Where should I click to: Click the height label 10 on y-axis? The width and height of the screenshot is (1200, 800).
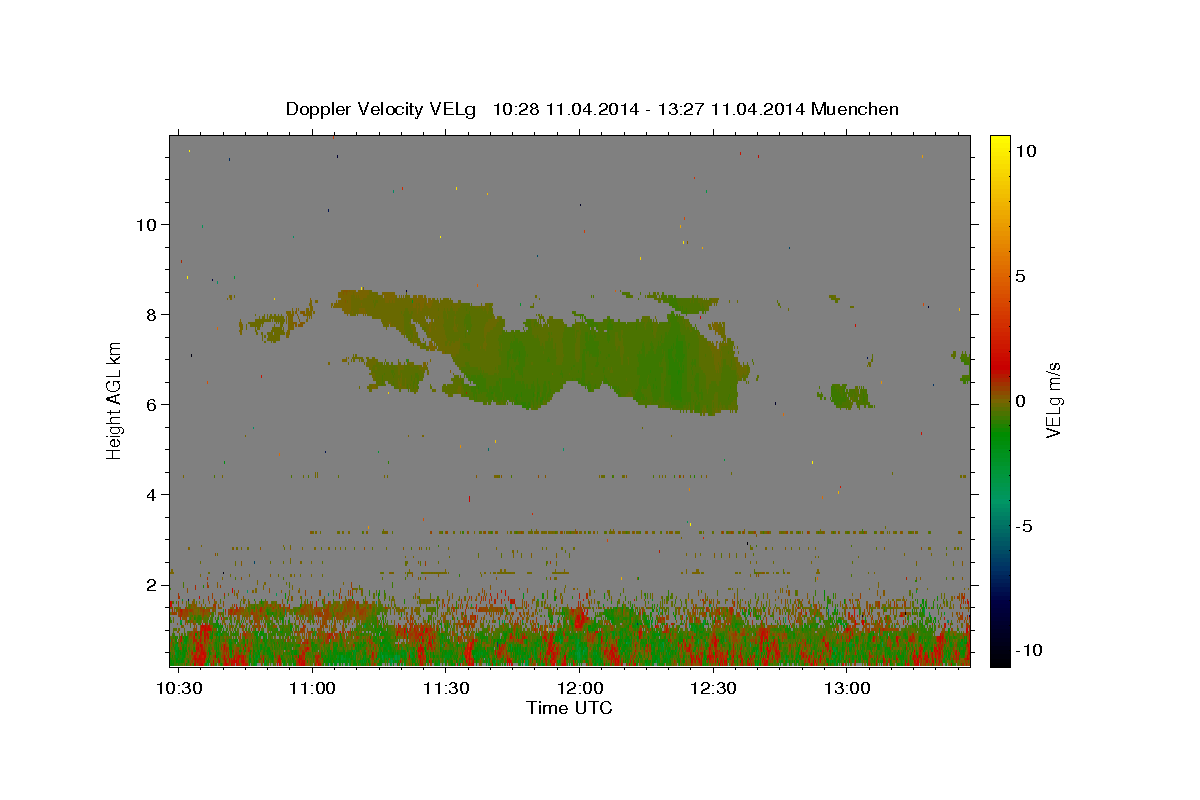[145, 225]
